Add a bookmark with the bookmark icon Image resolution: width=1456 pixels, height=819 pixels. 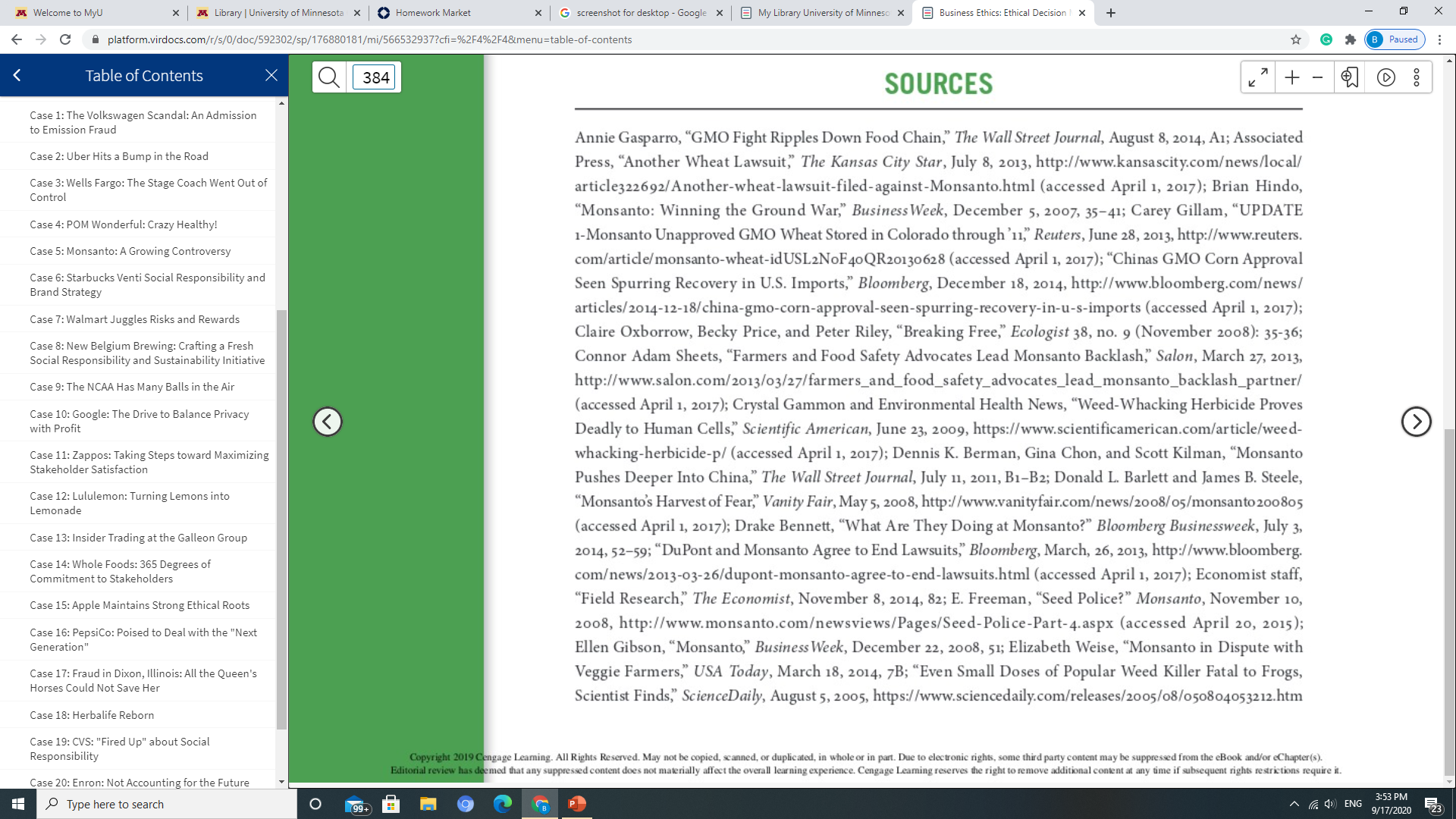1350,77
